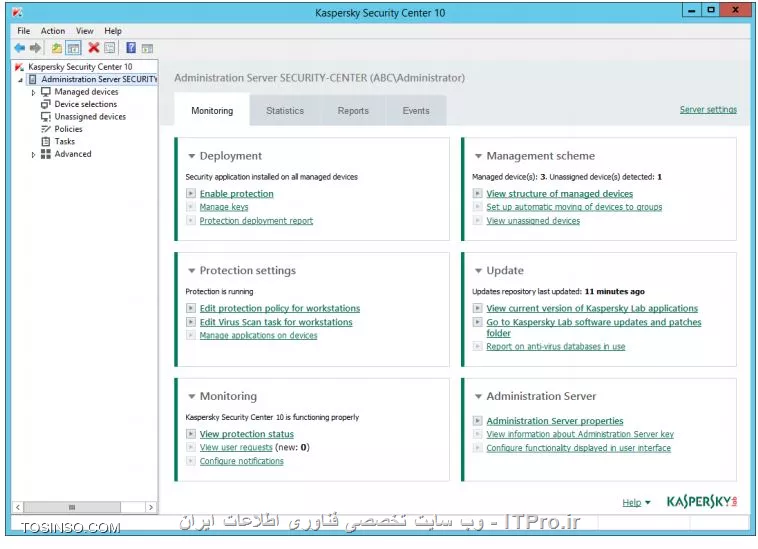Collapse the Update section

(478, 271)
